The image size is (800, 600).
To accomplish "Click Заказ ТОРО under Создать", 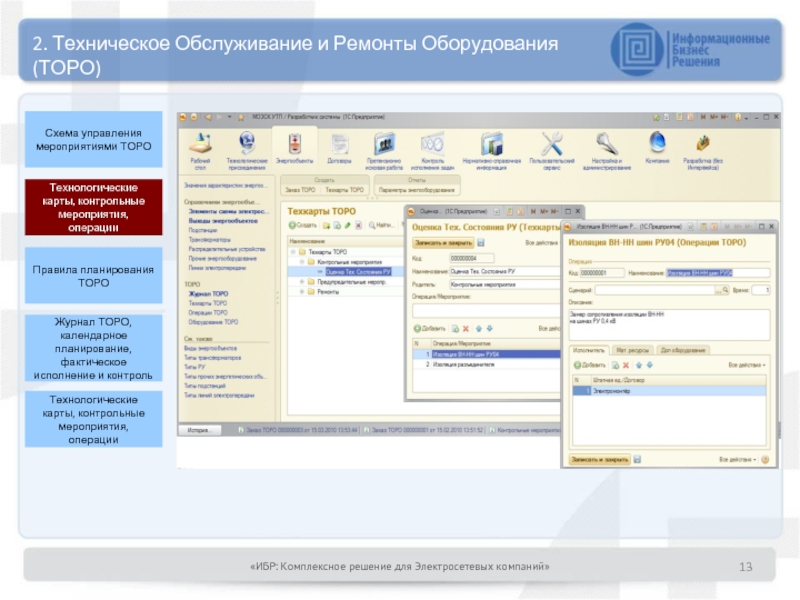I will pos(300,190).
